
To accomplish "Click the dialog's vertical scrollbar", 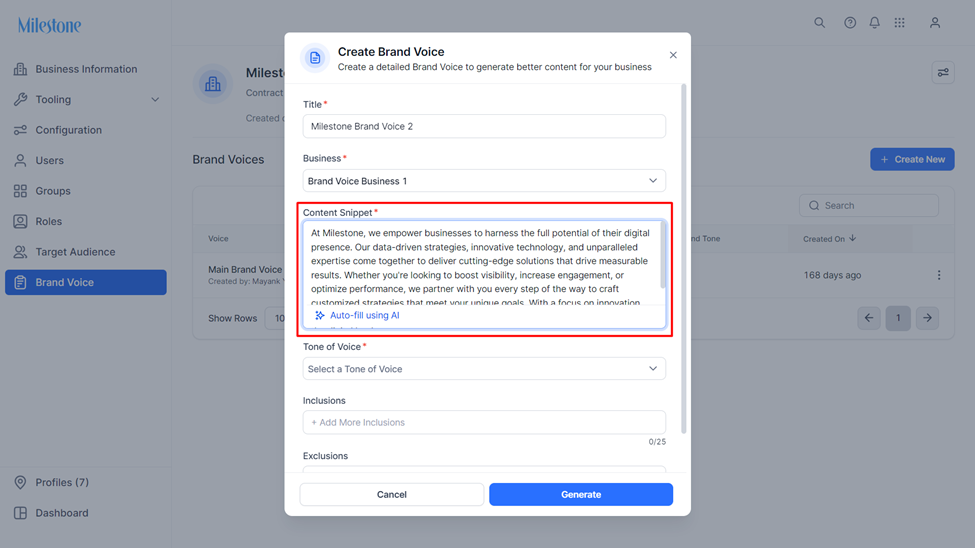I will pyautogui.click(x=683, y=259).
